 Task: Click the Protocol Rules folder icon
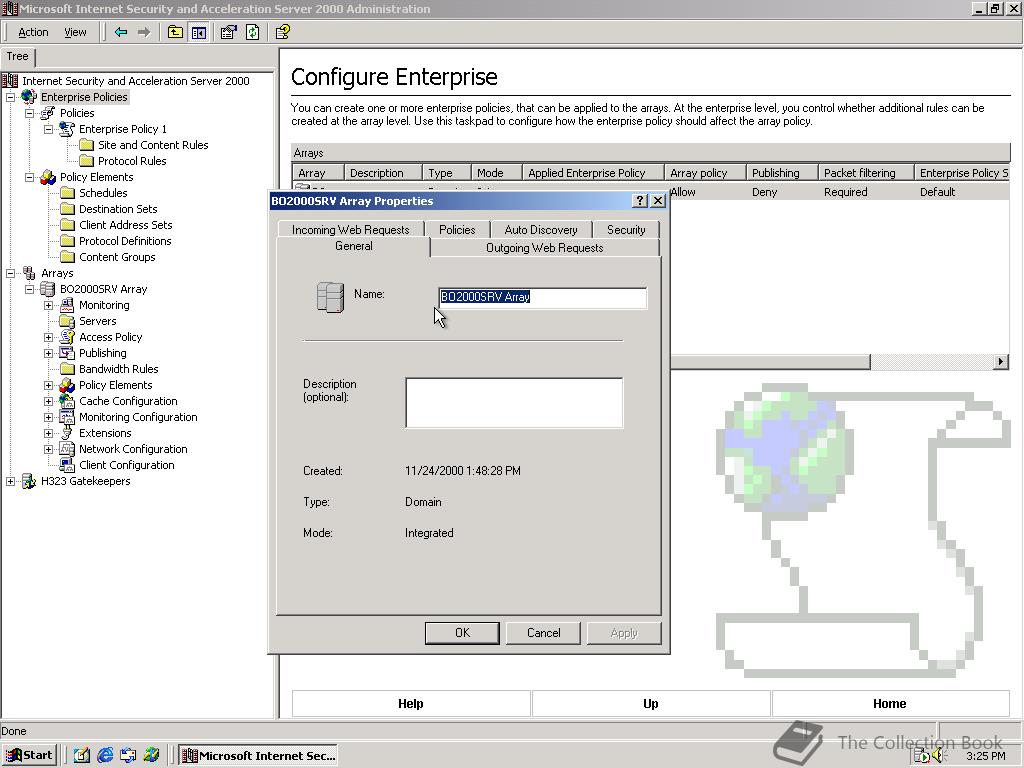pos(86,161)
